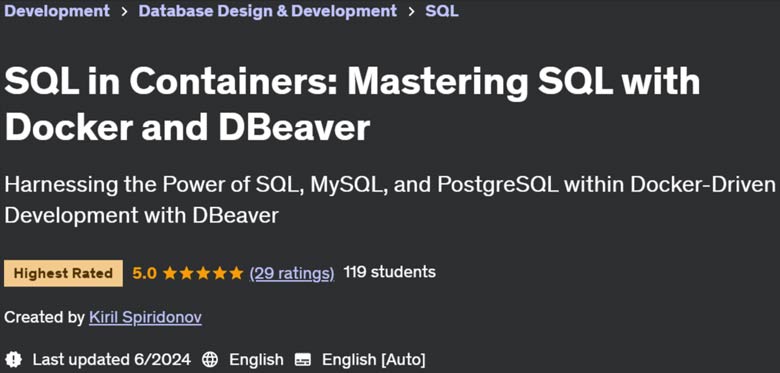Click the globe language icon

(x=209, y=359)
